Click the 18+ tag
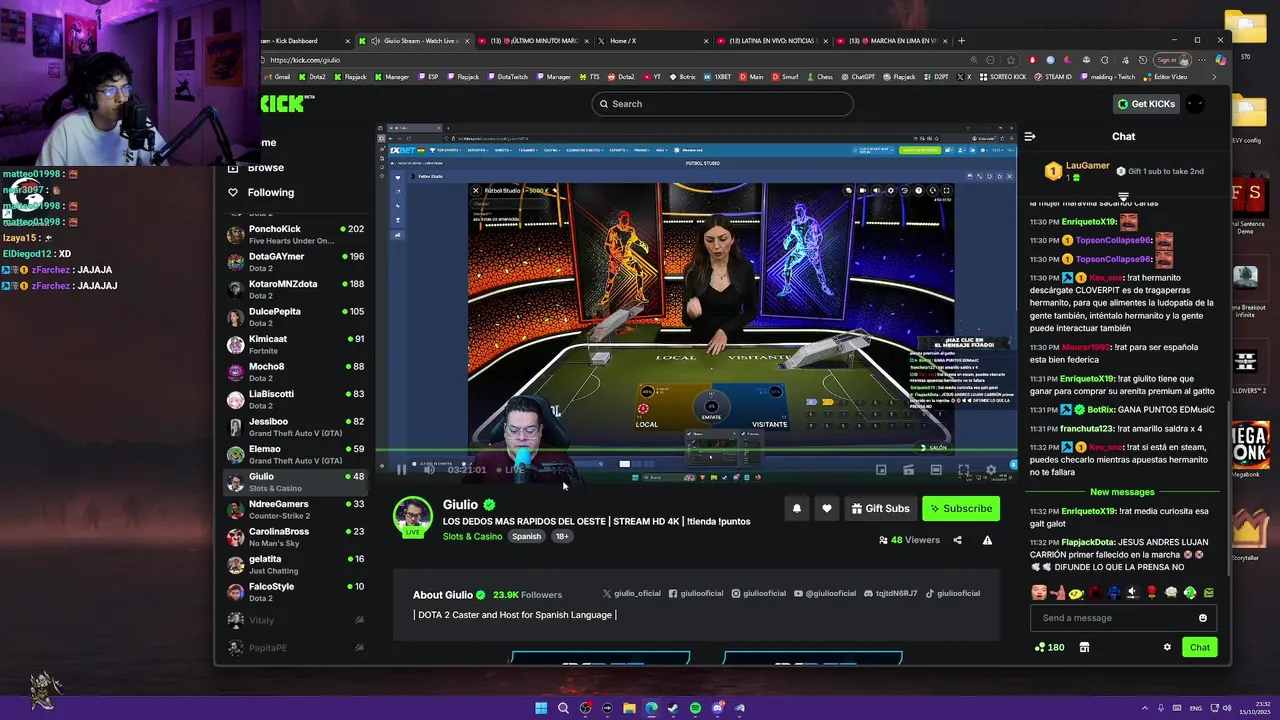Viewport: 1280px width, 720px height. (x=562, y=536)
